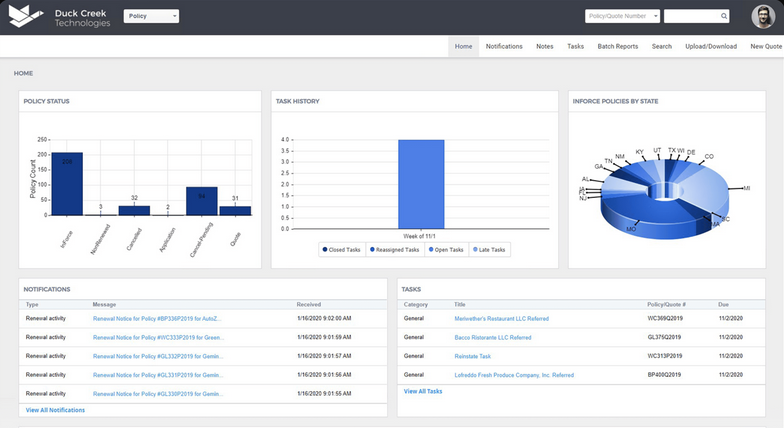Open the Policy dropdown in header
This screenshot has width=784, height=428.
click(151, 16)
